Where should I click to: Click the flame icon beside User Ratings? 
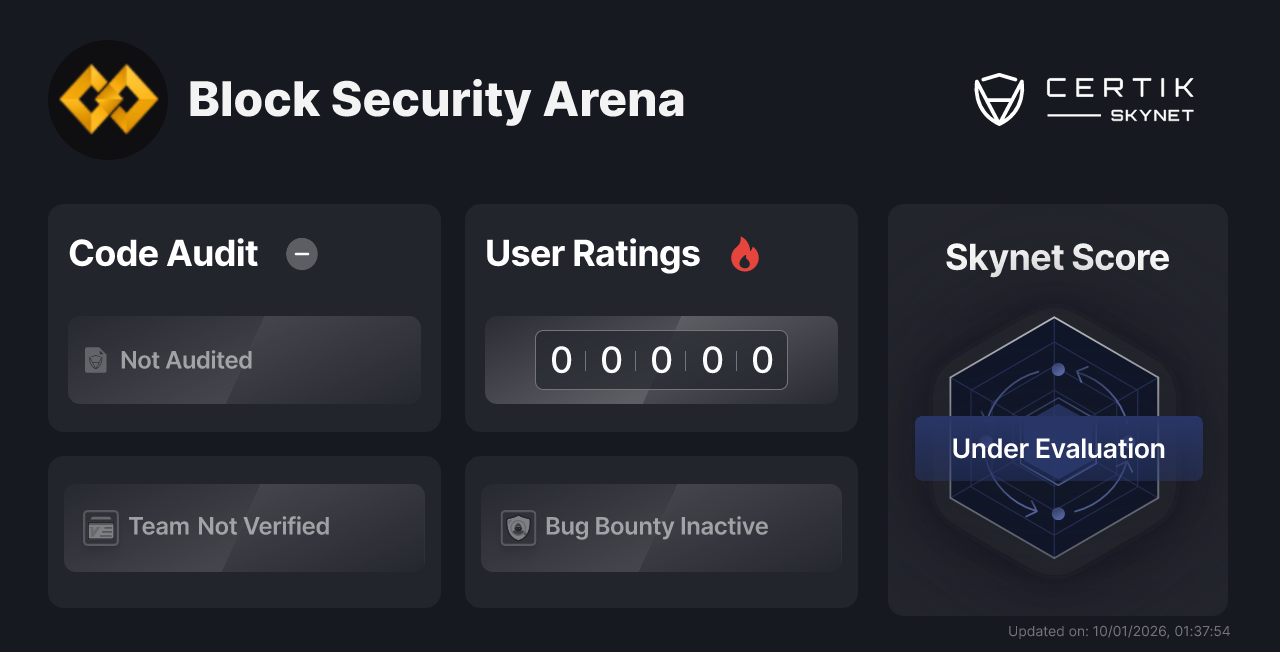[744, 255]
